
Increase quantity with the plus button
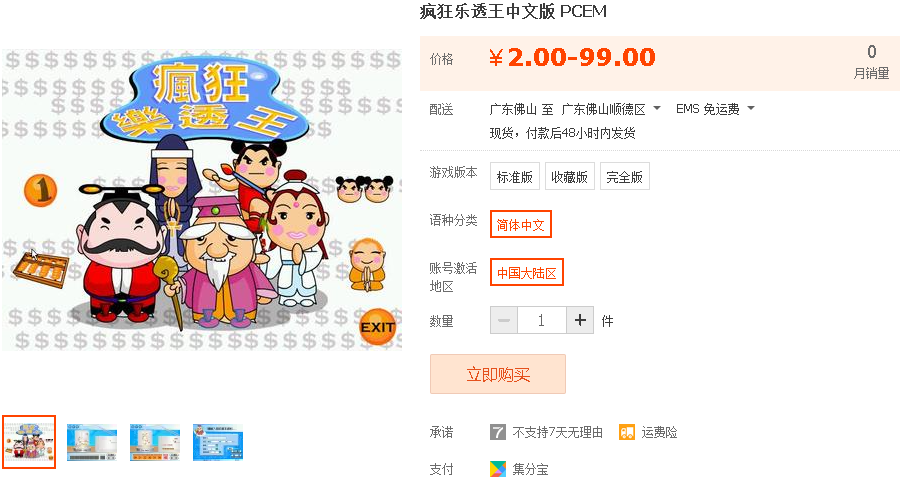[580, 320]
